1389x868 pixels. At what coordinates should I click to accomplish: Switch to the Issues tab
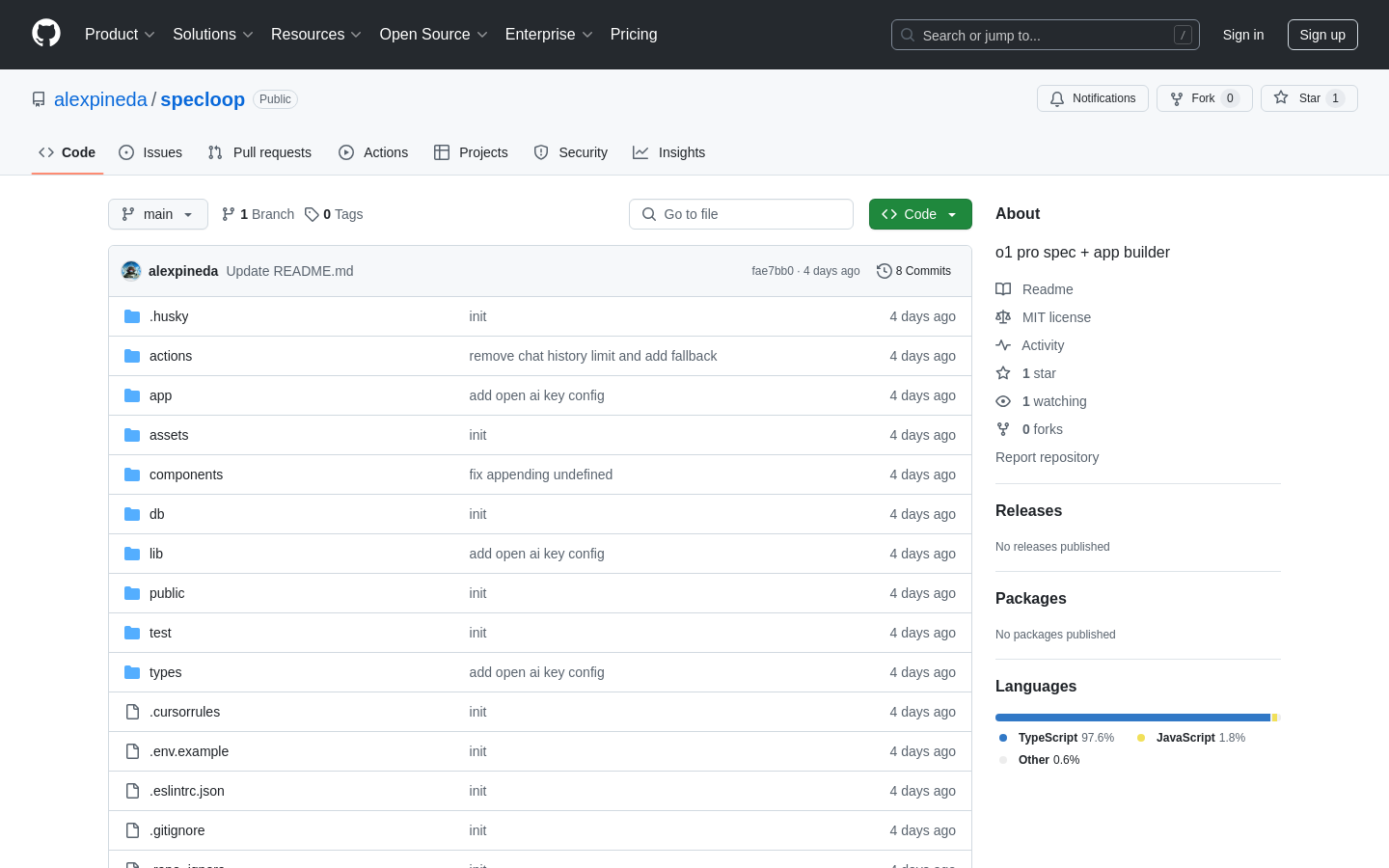click(150, 152)
